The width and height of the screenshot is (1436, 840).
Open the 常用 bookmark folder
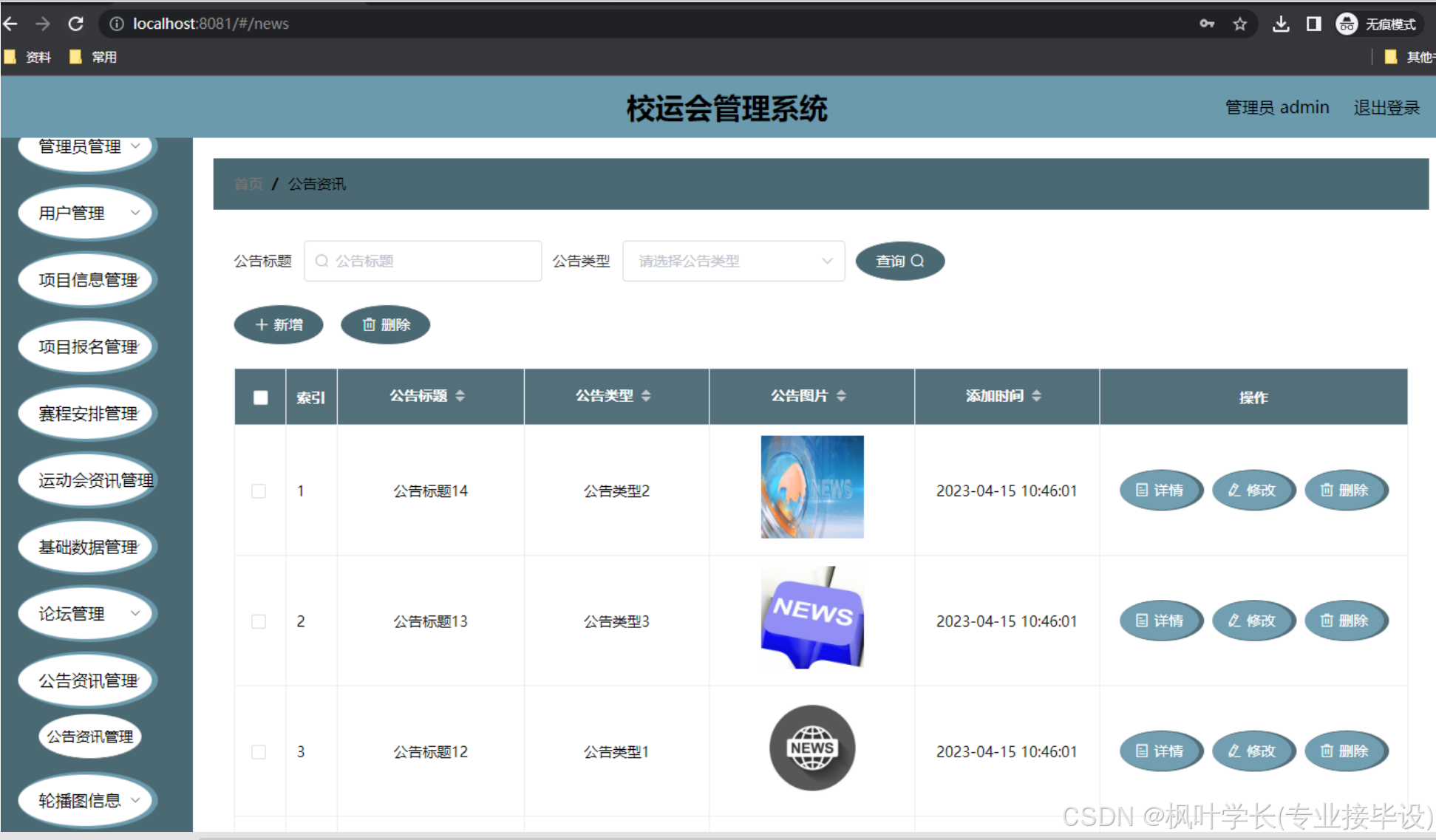click(93, 57)
